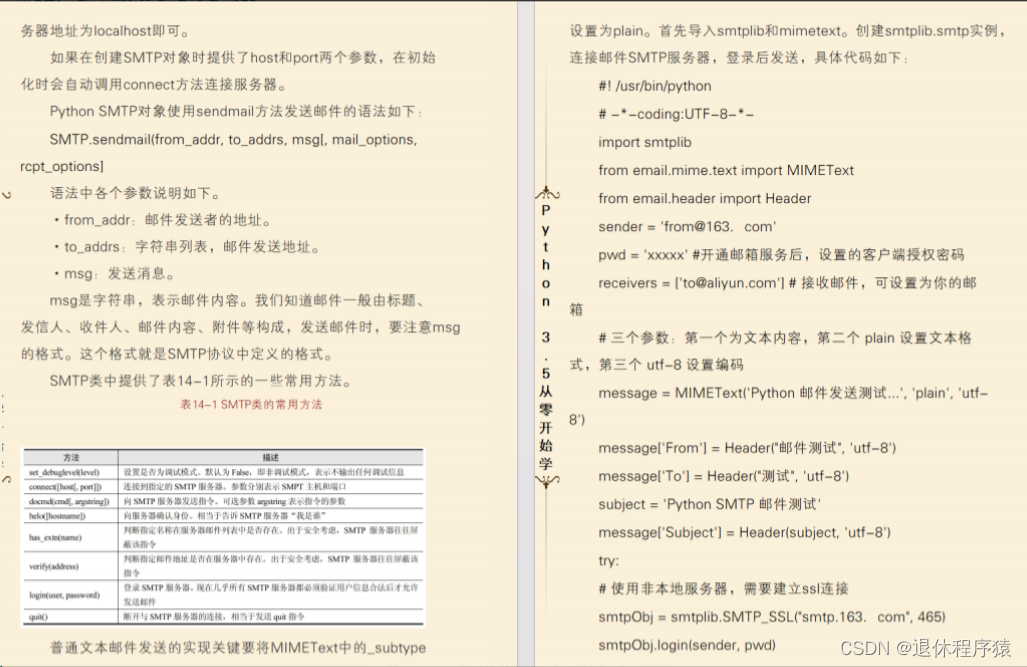This screenshot has width=1027, height=667.
Task: Click the helo description mentioning '我是谁'
Action: (271, 516)
